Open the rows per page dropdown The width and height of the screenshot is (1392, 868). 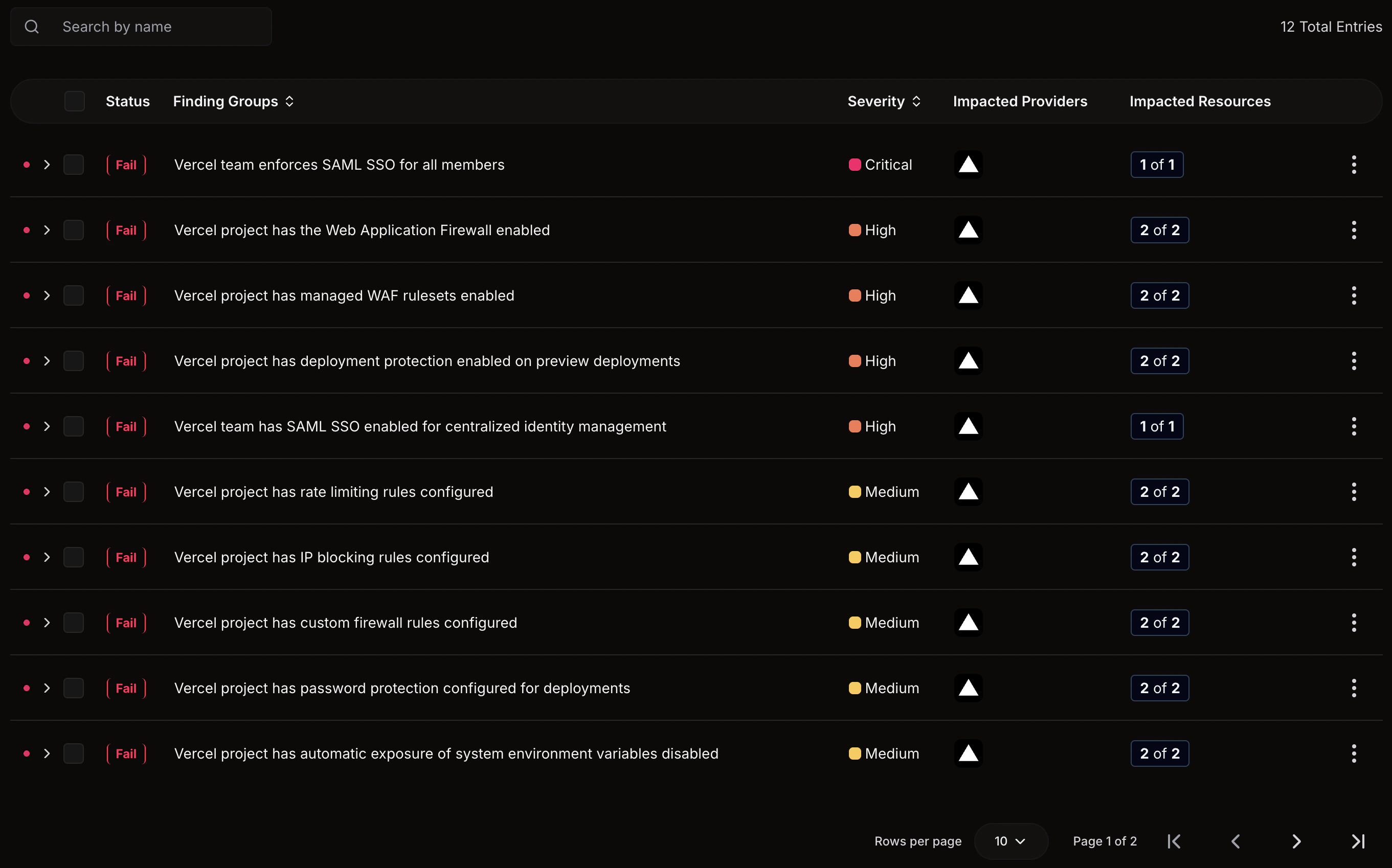coord(1011,841)
